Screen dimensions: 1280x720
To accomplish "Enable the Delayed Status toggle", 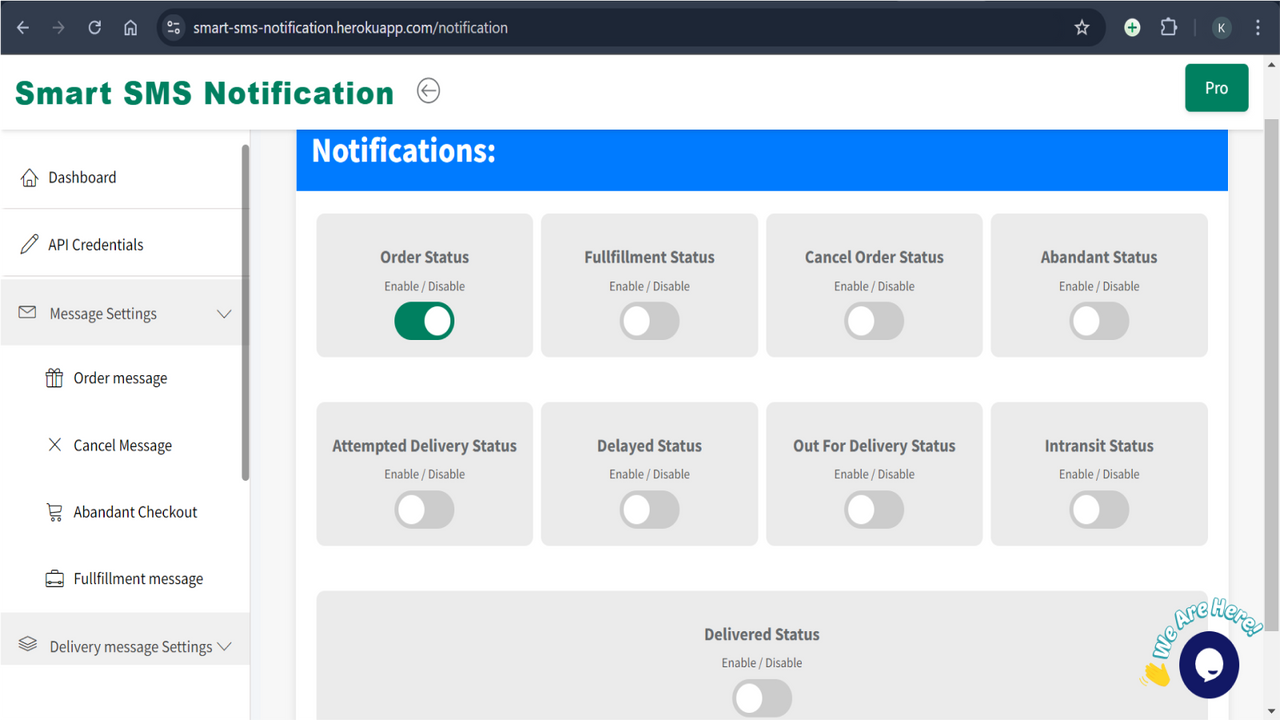I will [x=649, y=510].
